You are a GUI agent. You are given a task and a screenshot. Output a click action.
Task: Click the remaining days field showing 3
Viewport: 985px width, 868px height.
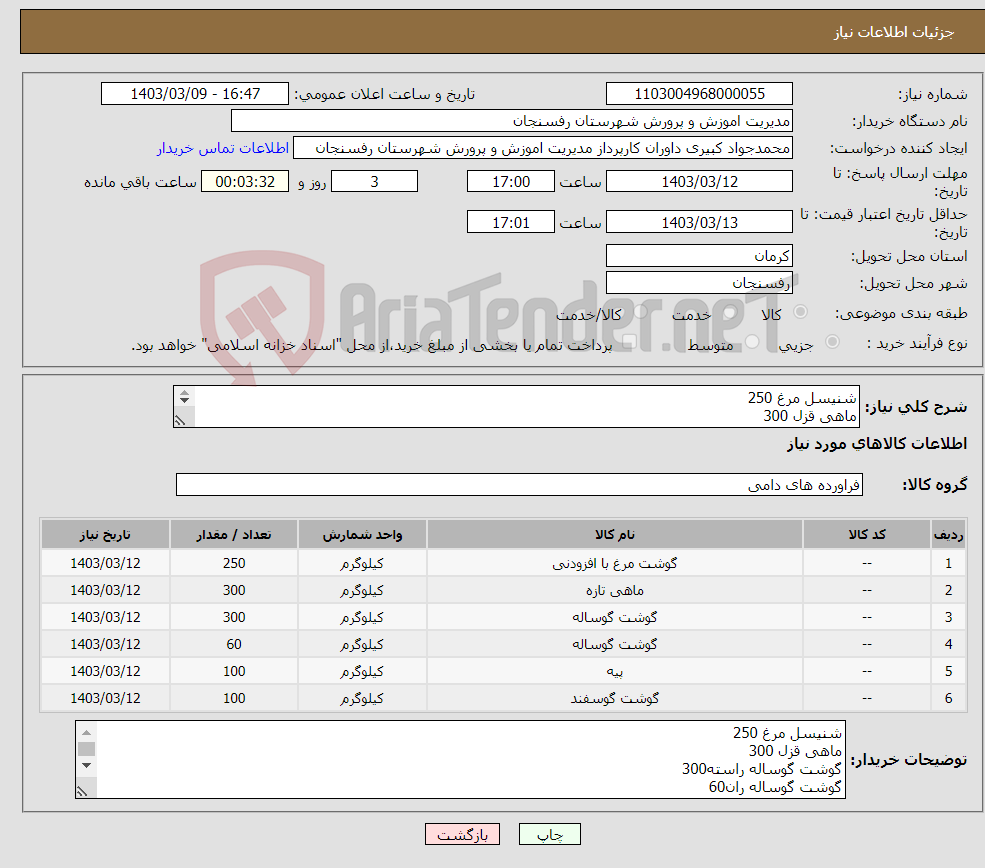point(374,182)
